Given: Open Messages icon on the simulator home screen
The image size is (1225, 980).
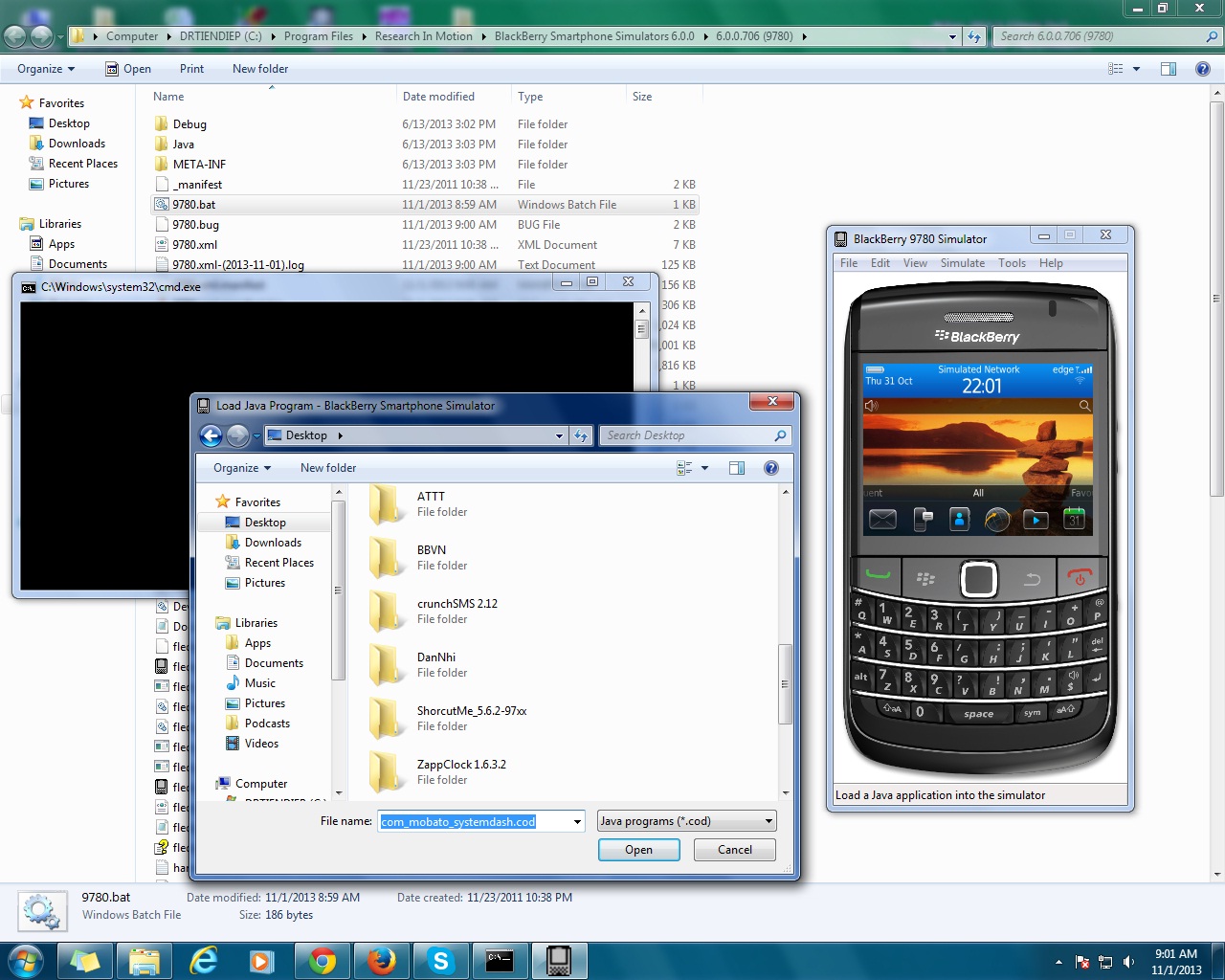Looking at the screenshot, I should tap(882, 520).
